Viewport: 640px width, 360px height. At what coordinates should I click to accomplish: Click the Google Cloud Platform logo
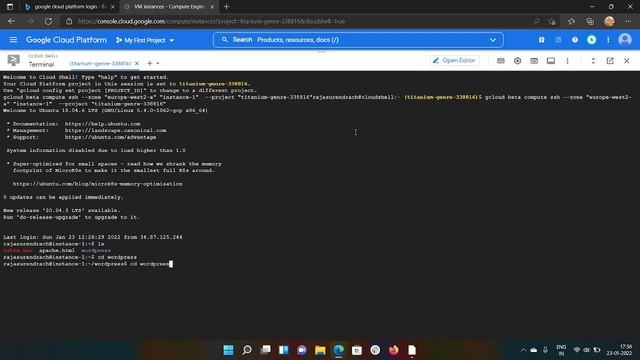point(66,40)
